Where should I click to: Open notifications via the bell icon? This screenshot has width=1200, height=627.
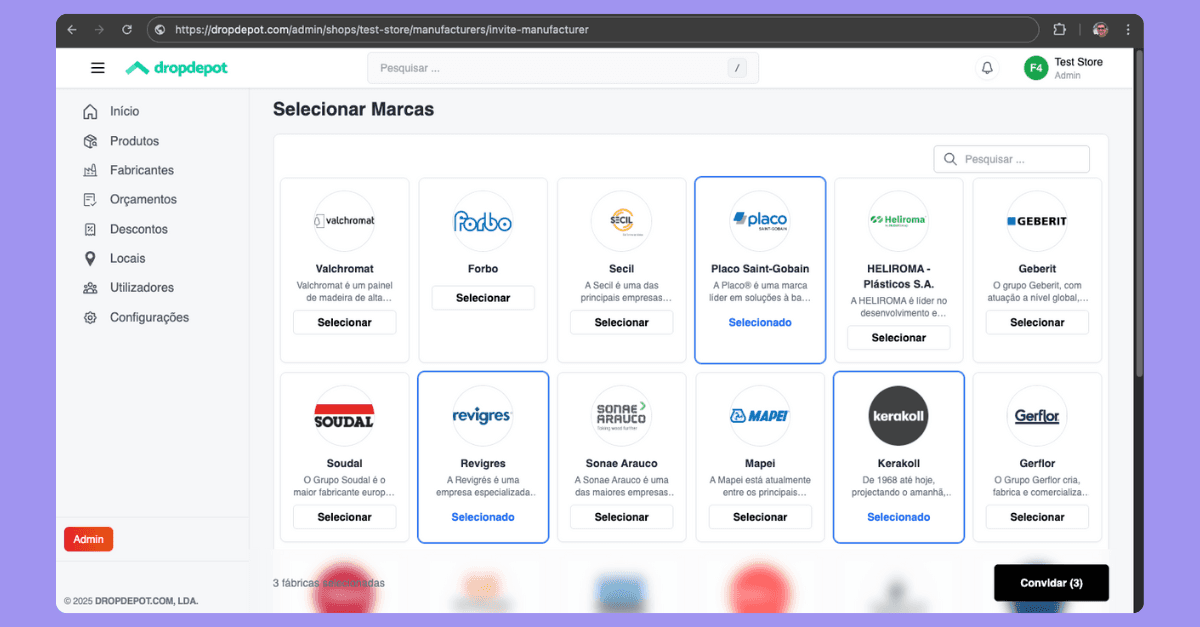pos(987,67)
